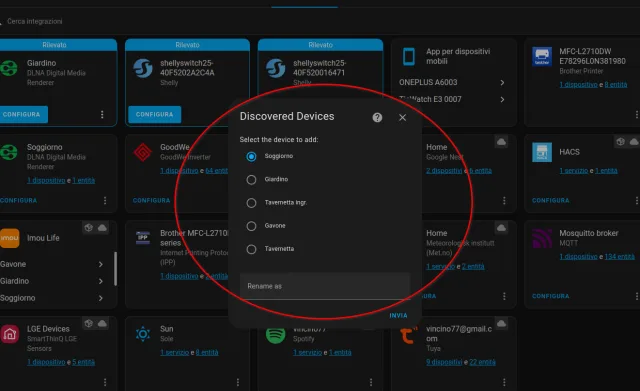Open 22 entità link on Tuya card
The width and height of the screenshot is (640, 391).
pos(482,362)
